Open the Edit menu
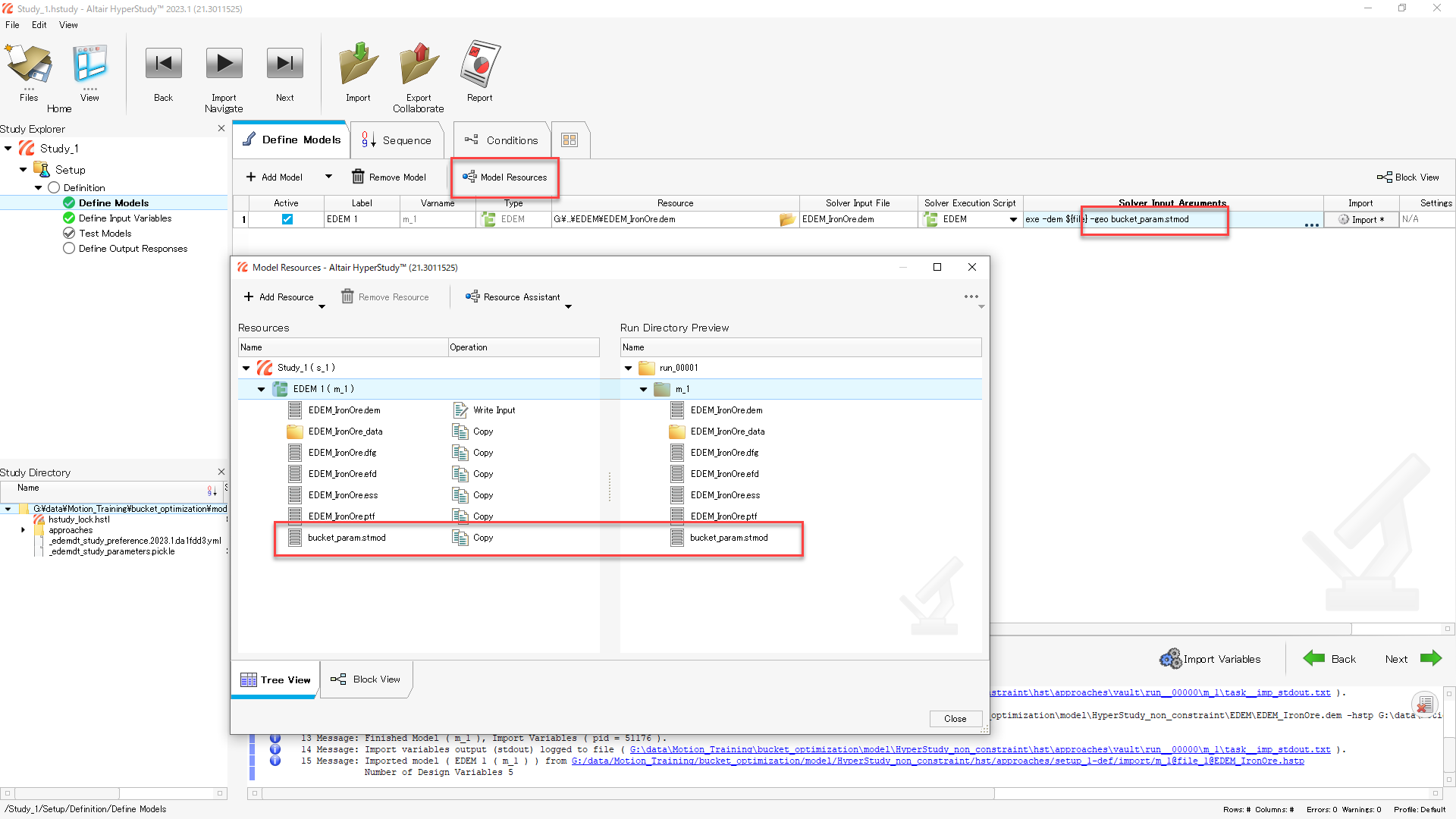The width and height of the screenshot is (1456, 819). pos(39,25)
